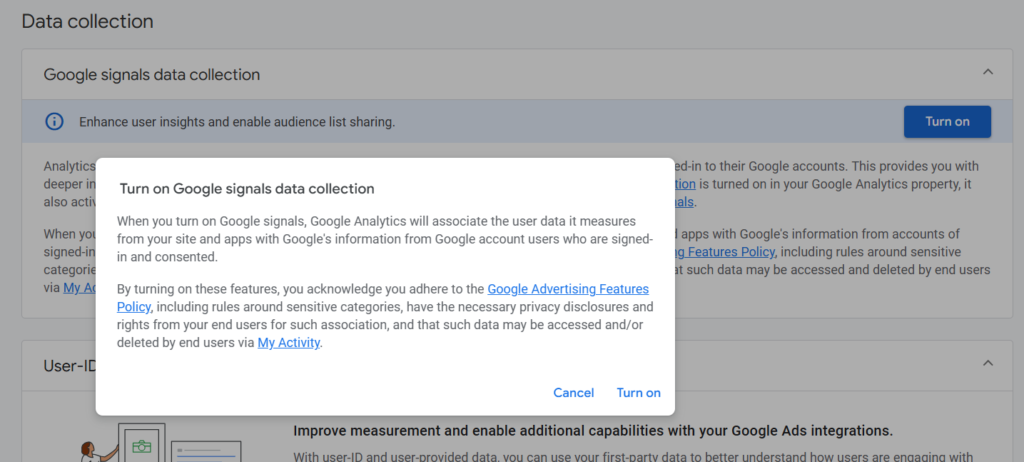Click the blue Turn on banner button
Screen dimensions: 1024x462
click(x=947, y=122)
